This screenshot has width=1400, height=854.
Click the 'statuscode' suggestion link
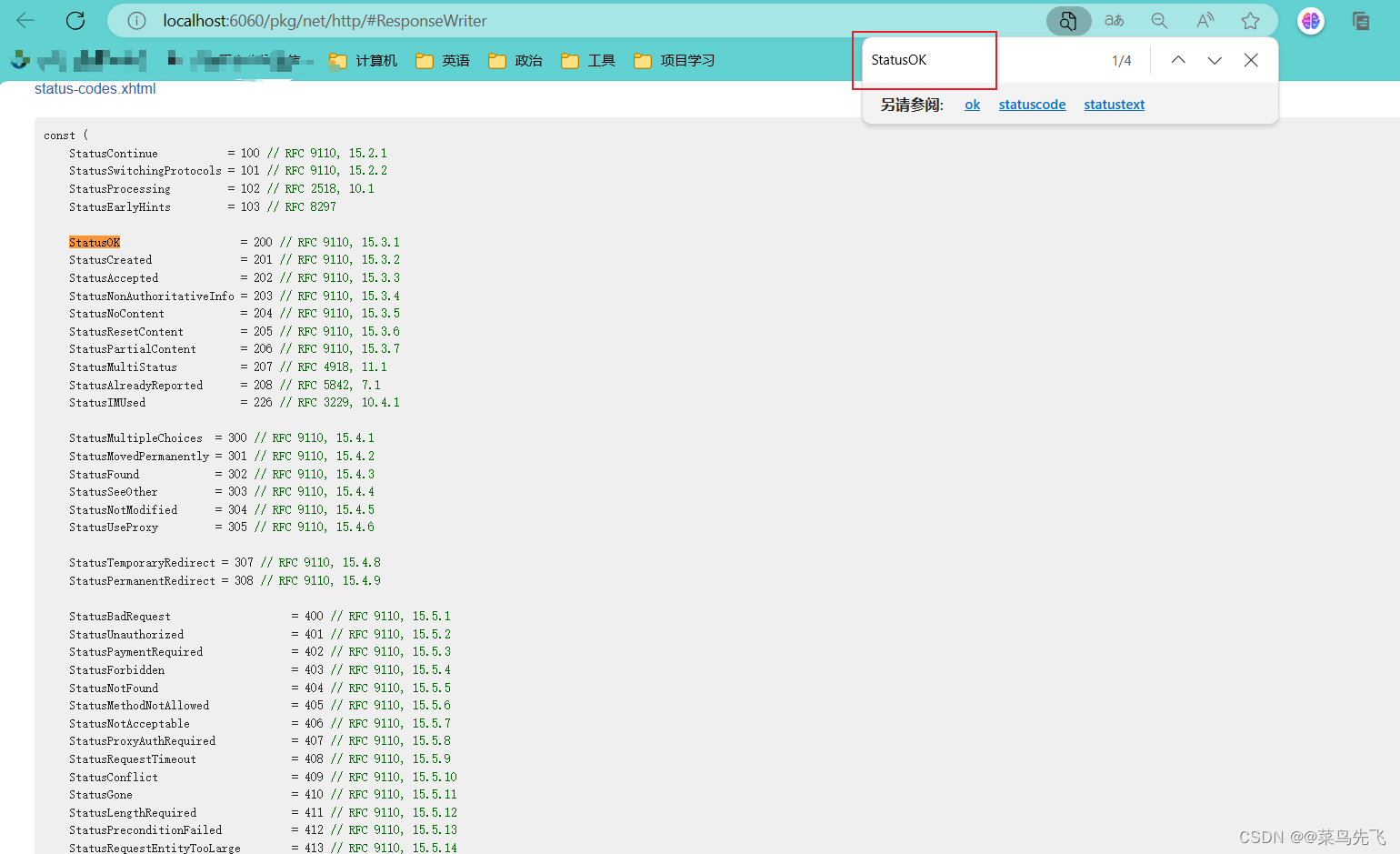(1032, 105)
